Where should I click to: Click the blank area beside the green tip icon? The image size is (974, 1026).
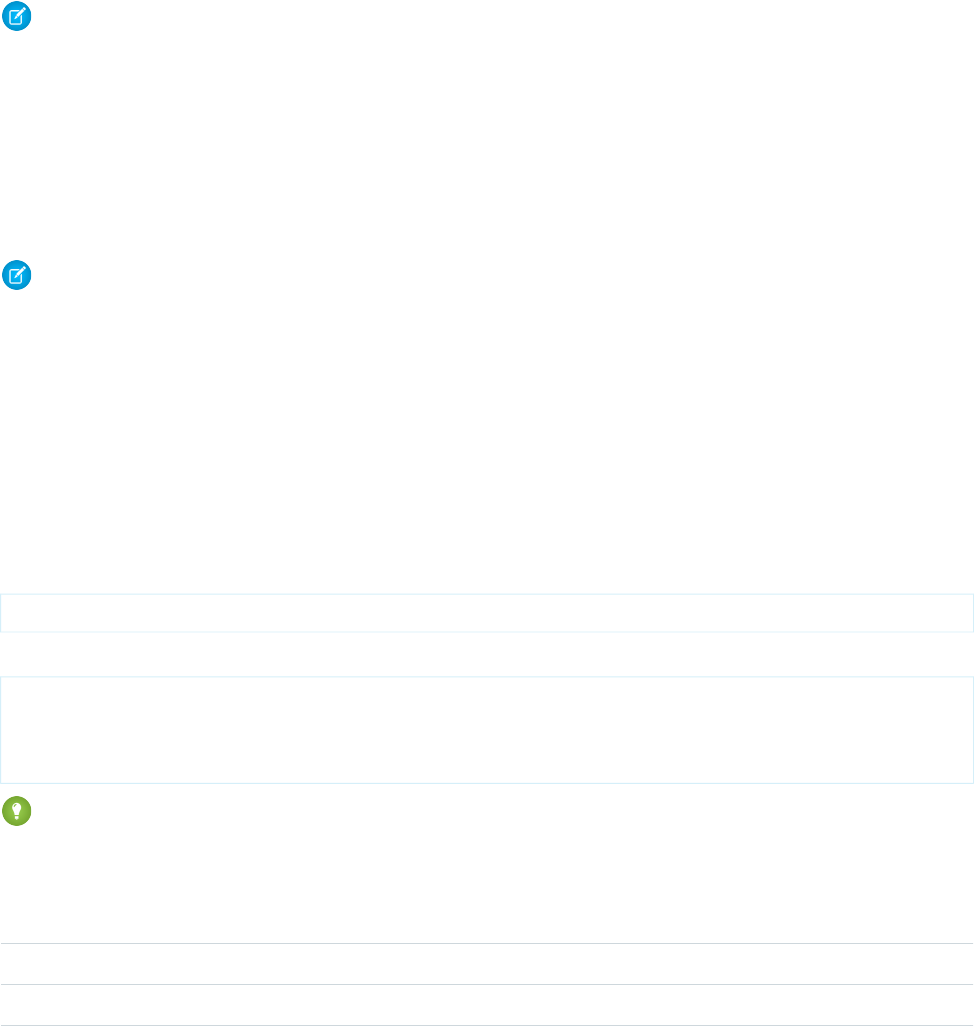400,812
